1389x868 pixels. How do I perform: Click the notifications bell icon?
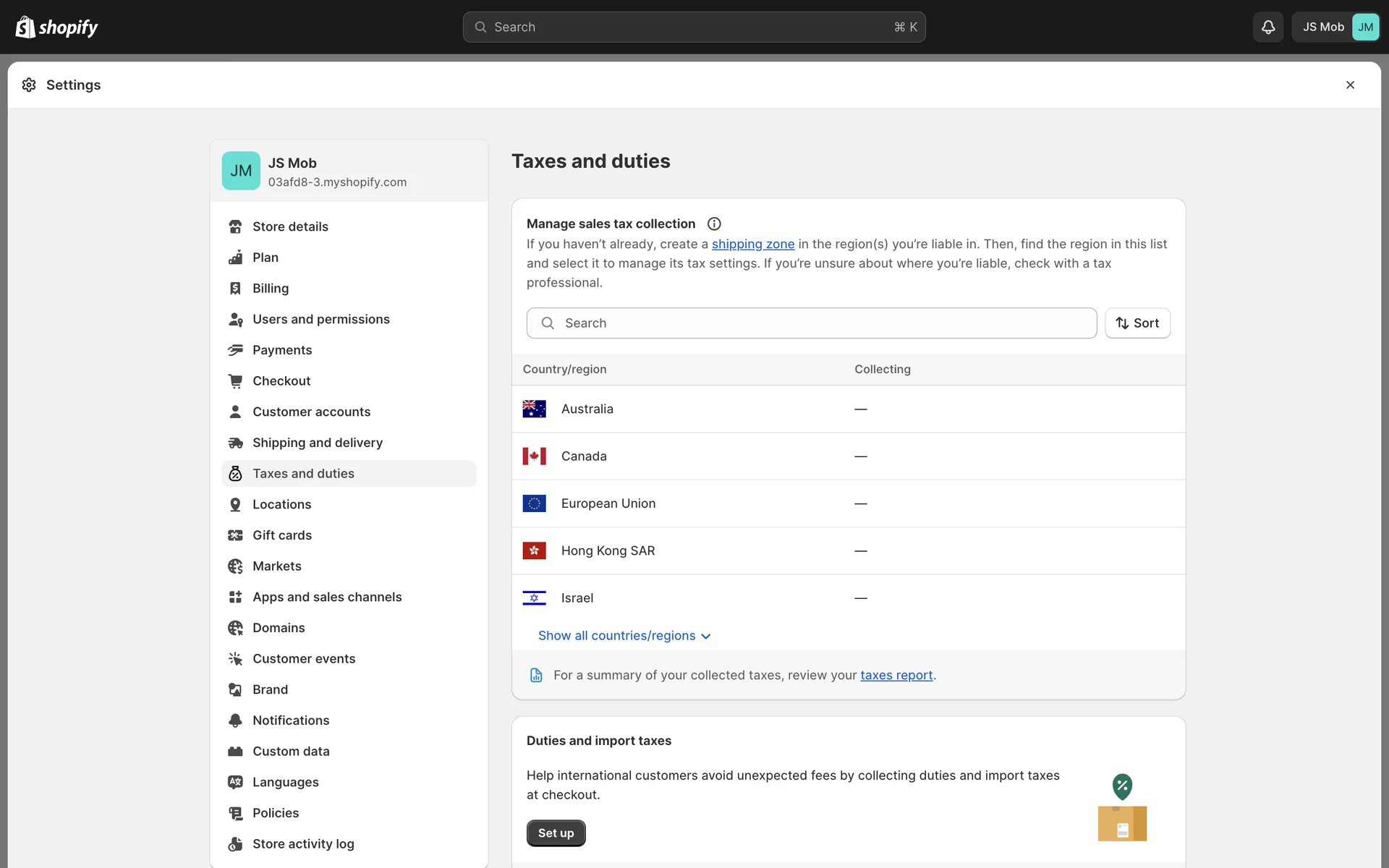[x=1267, y=27]
